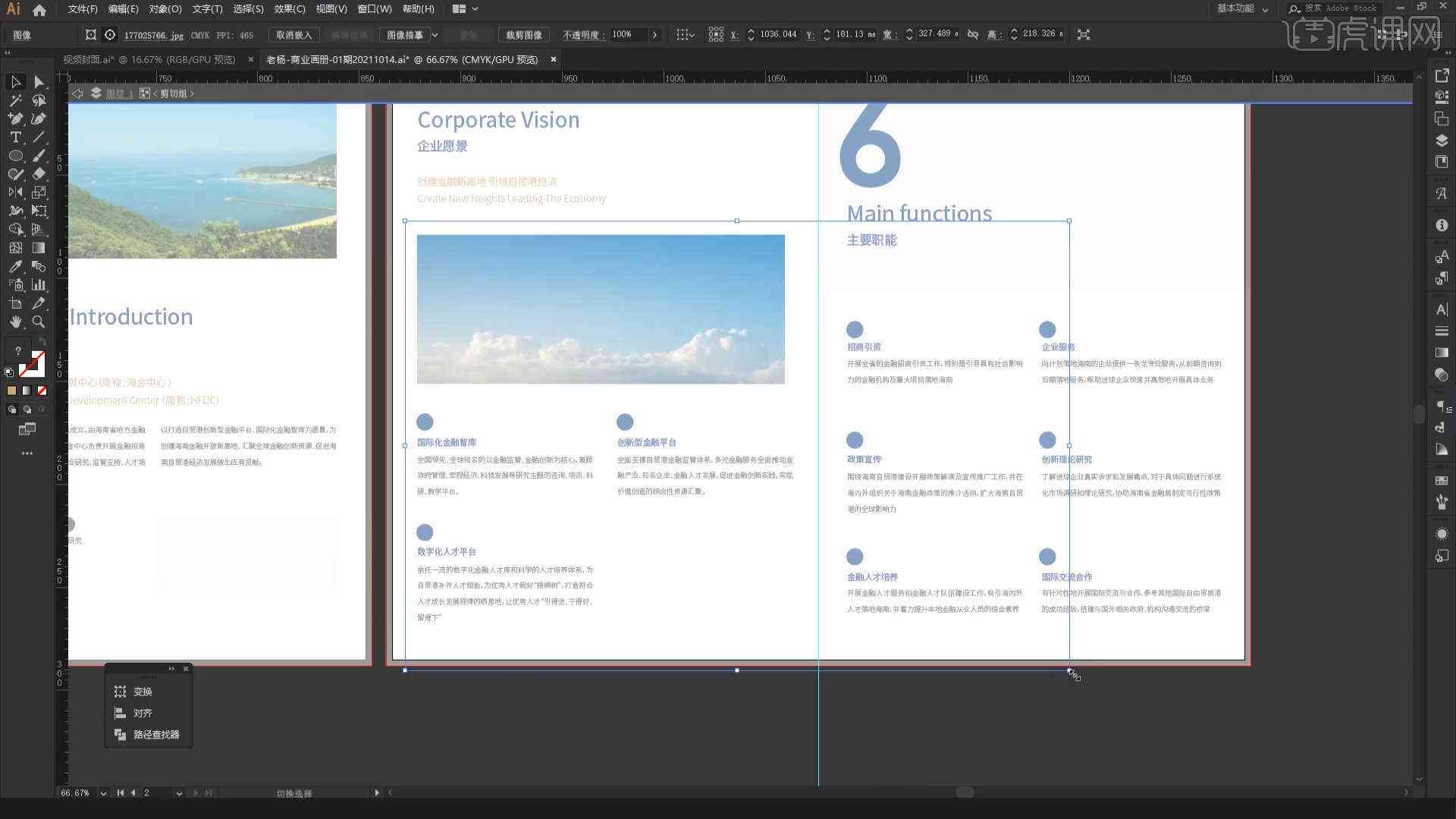The height and width of the screenshot is (819, 1456).
Task: Expand the opacity value arrow
Action: pos(654,35)
